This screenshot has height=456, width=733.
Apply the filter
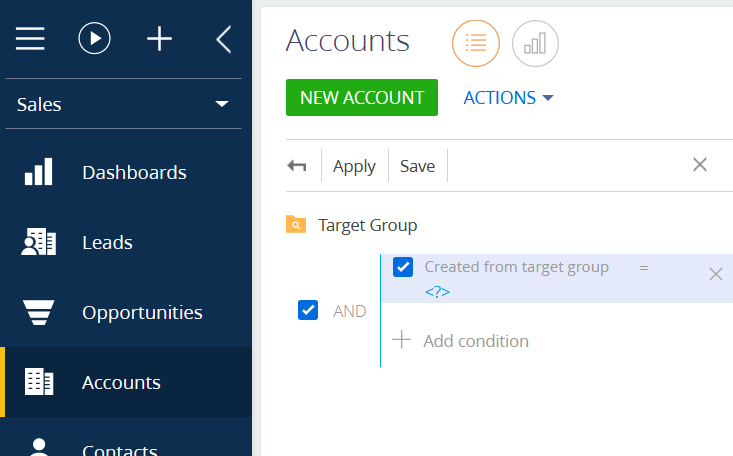click(x=354, y=166)
